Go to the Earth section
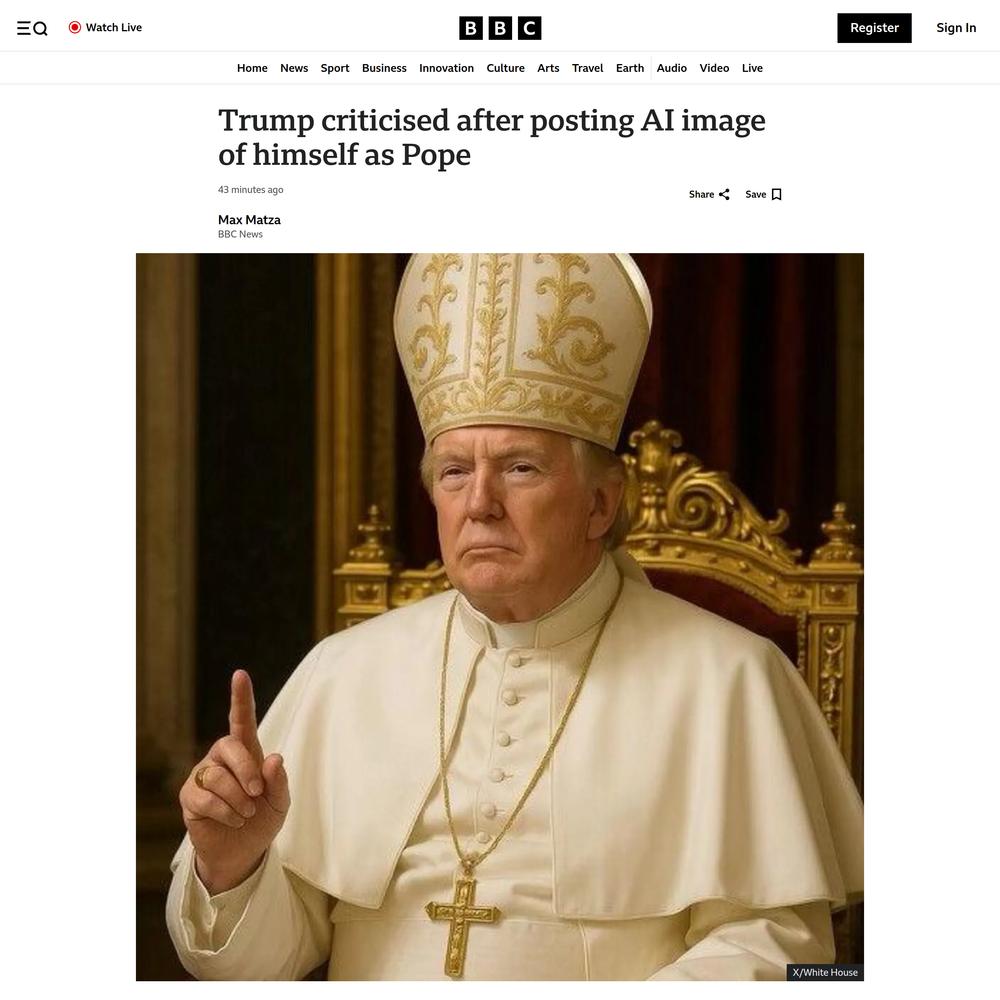The image size is (1000, 1000). tap(629, 68)
